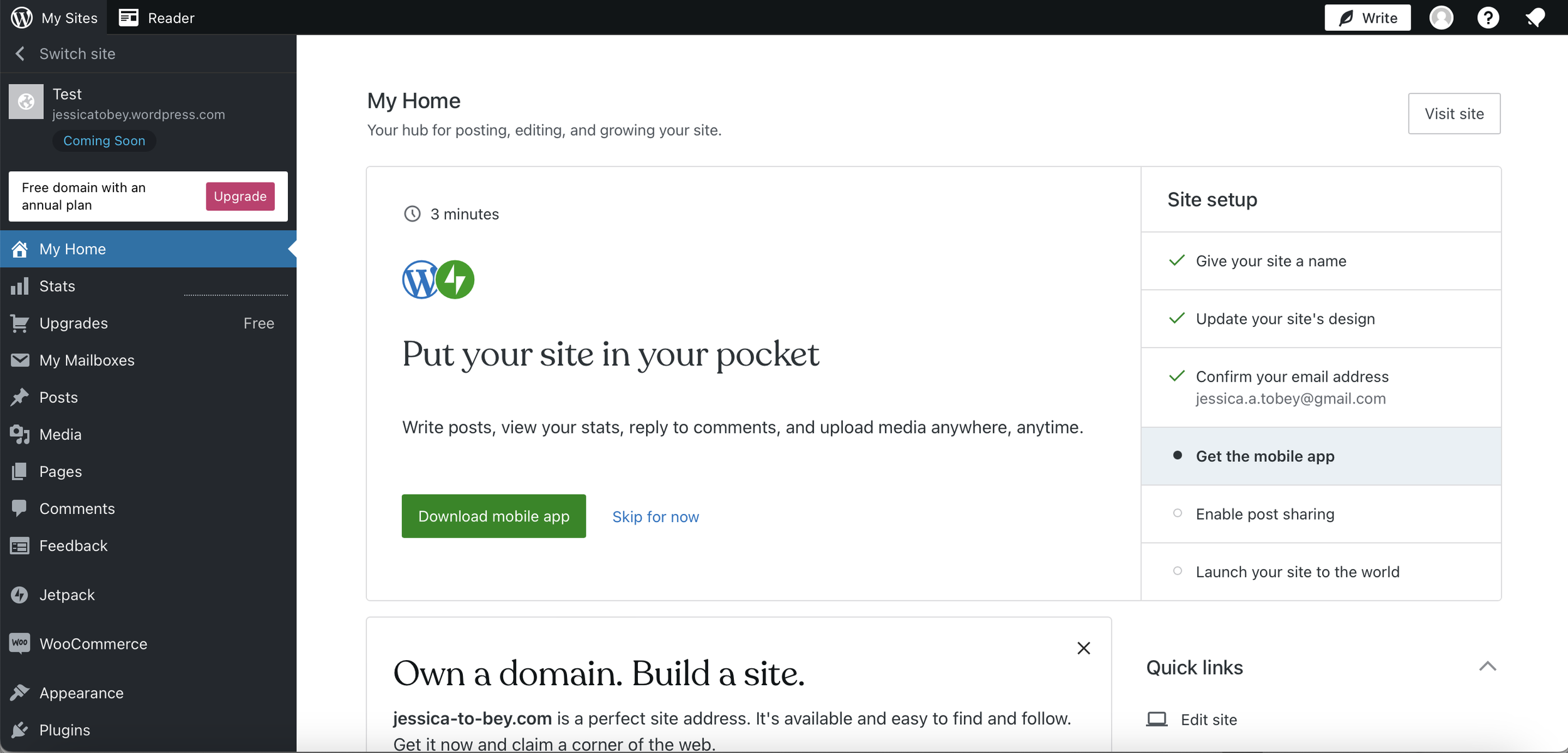Screen dimensions: 1568x753
Task: Open Comments in the sidebar
Action: [x=148, y=508]
